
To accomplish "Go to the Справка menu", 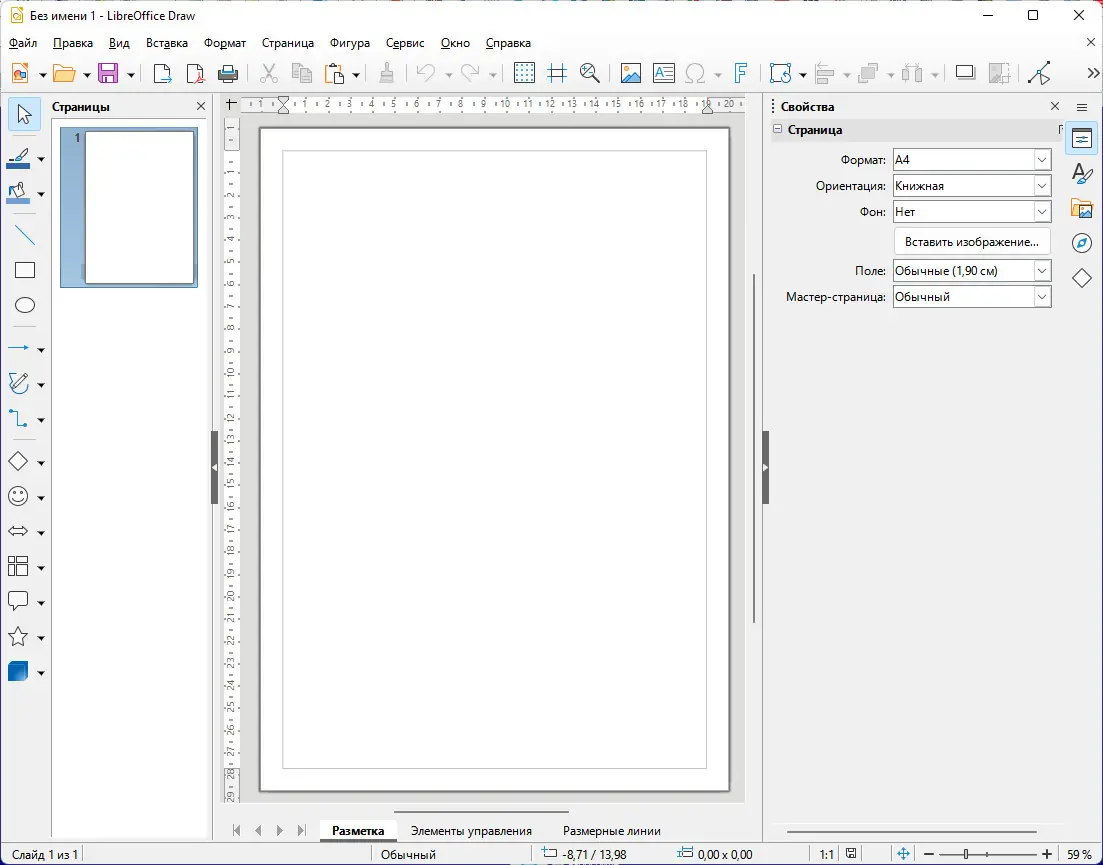I will click(507, 43).
